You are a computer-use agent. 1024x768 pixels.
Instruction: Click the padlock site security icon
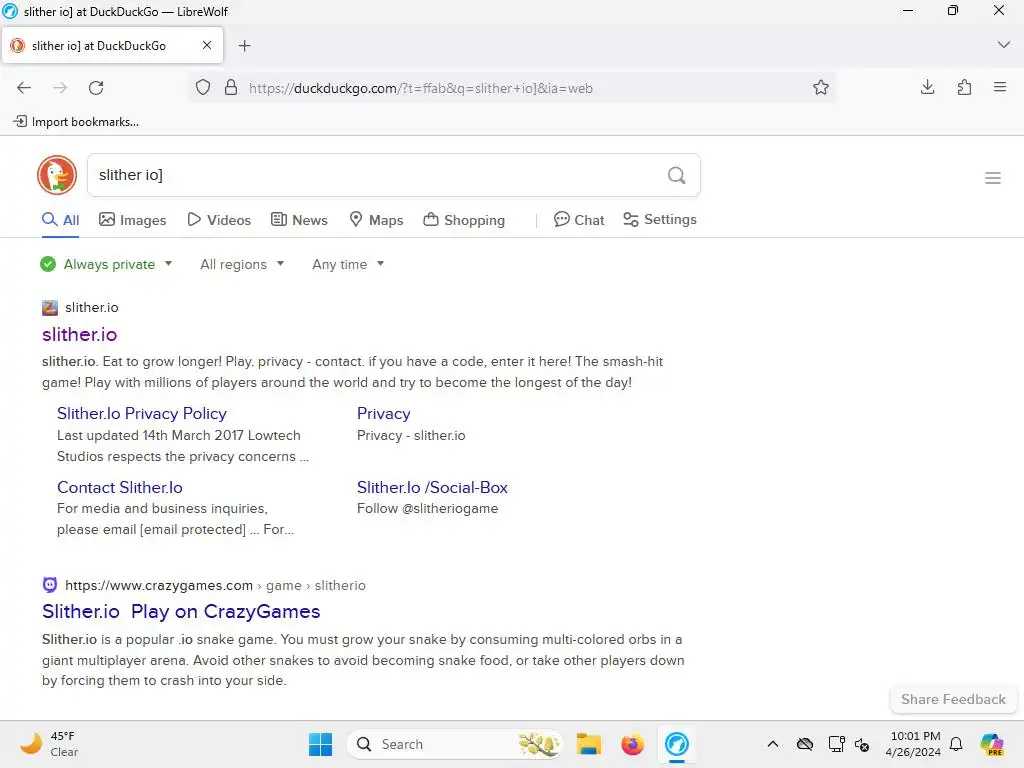(231, 88)
